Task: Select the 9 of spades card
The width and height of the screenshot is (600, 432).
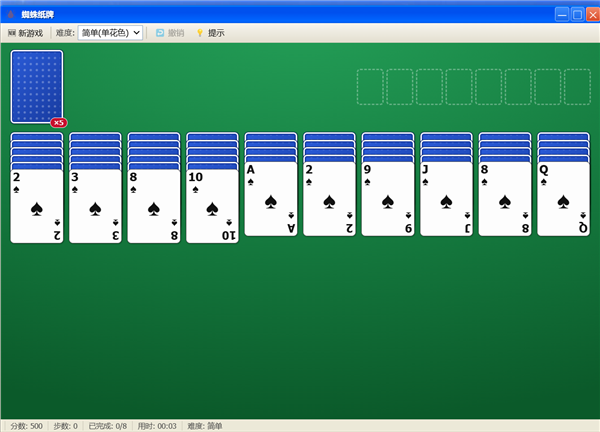Action: click(x=388, y=199)
